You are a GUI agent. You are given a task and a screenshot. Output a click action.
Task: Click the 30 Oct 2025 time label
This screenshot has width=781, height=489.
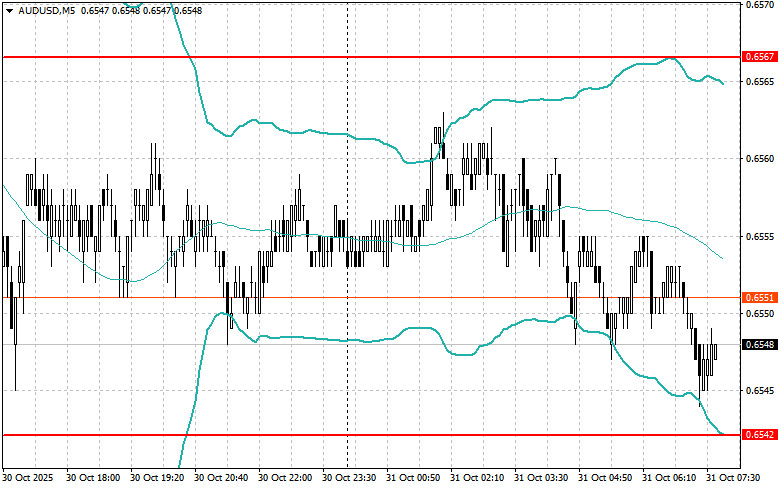[27, 478]
